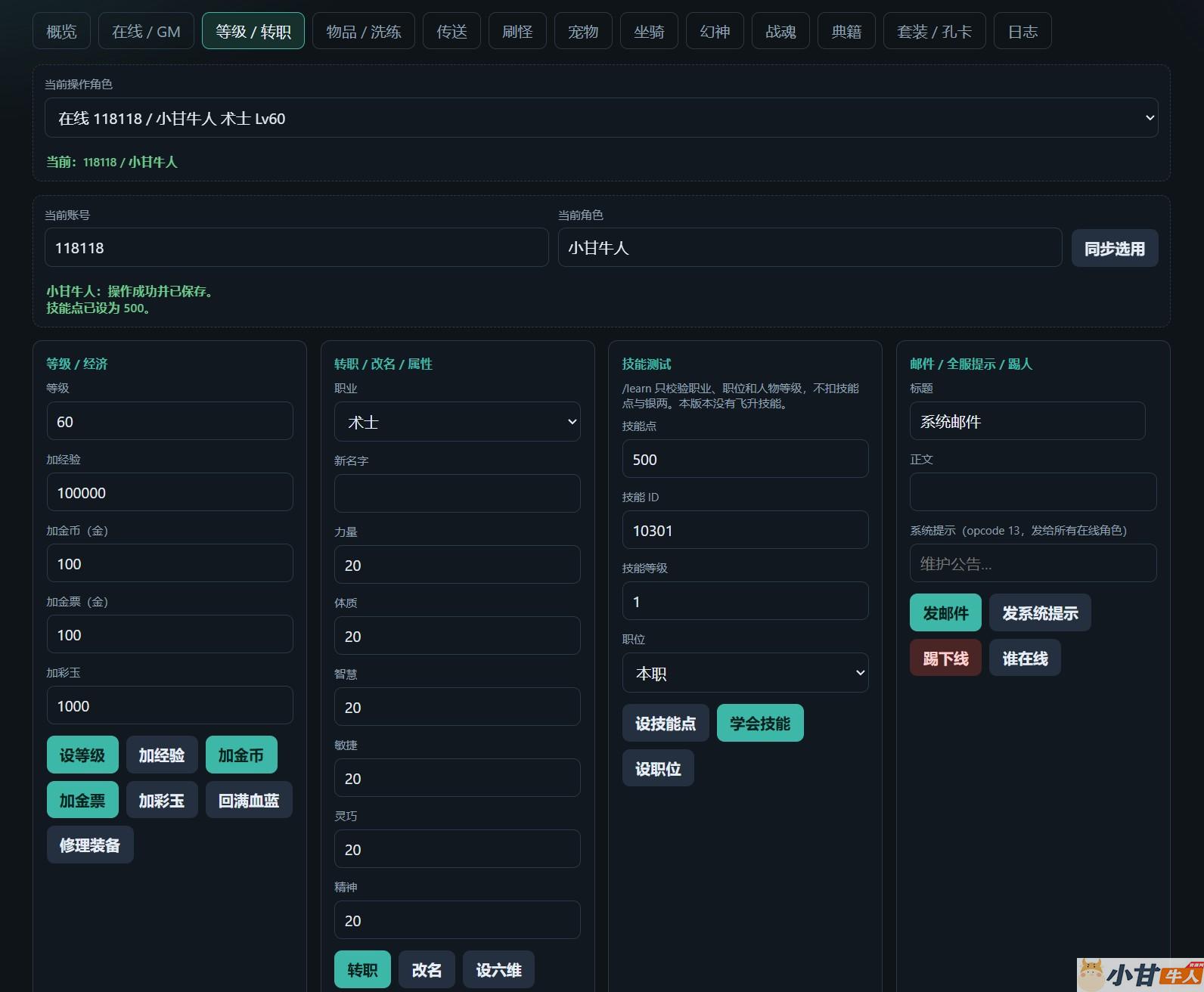The height and width of the screenshot is (992, 1204).
Task: Focus the 新名字 input field
Action: click(x=457, y=493)
